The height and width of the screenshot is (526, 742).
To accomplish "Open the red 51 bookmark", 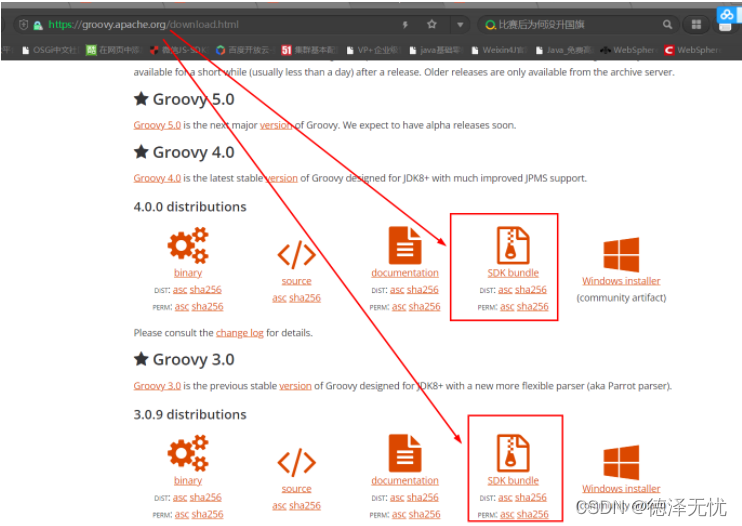I will pos(309,50).
